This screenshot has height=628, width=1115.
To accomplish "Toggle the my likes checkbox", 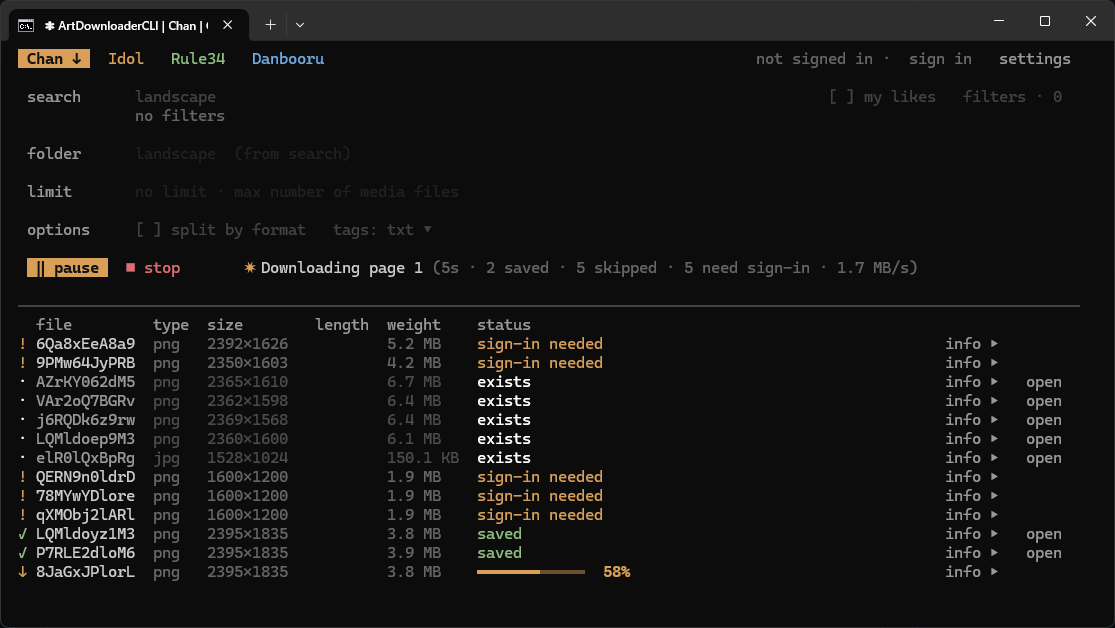I will tap(842, 97).
